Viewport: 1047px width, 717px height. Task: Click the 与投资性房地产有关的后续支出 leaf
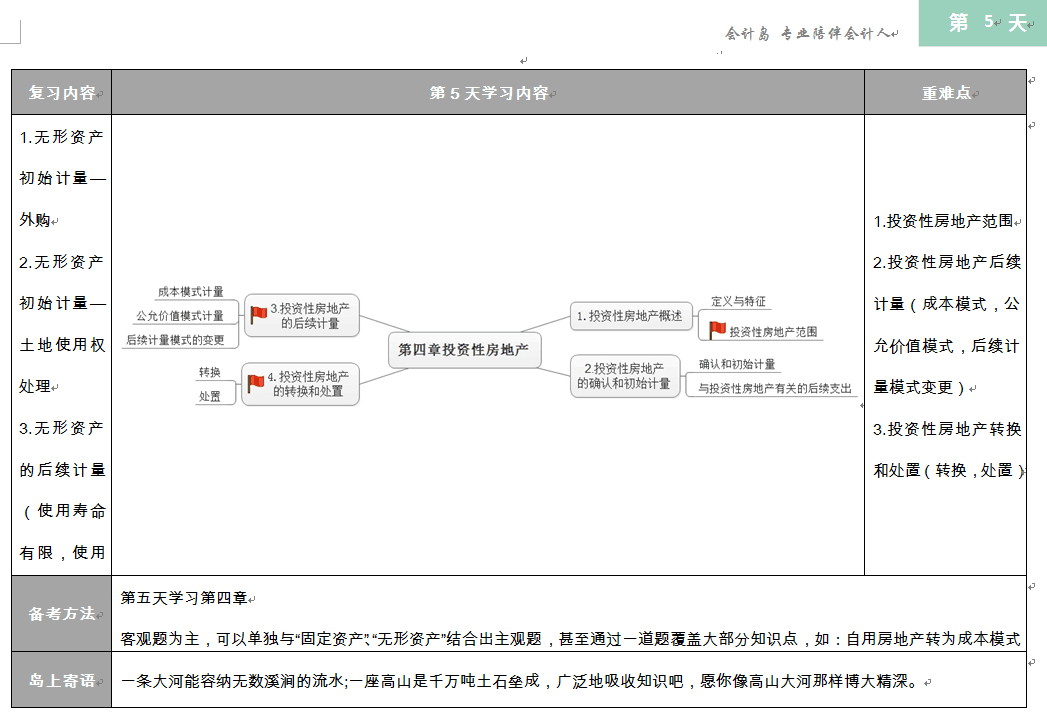pos(775,388)
